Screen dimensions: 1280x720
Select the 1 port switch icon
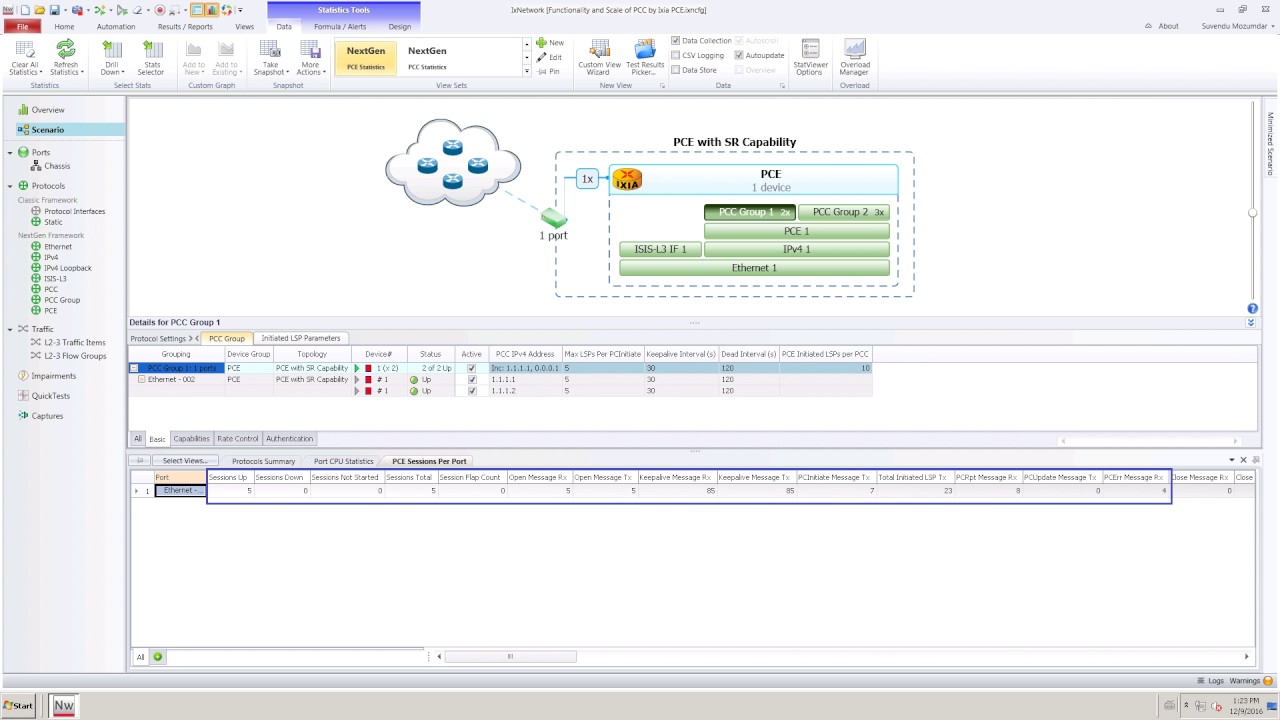coord(554,217)
